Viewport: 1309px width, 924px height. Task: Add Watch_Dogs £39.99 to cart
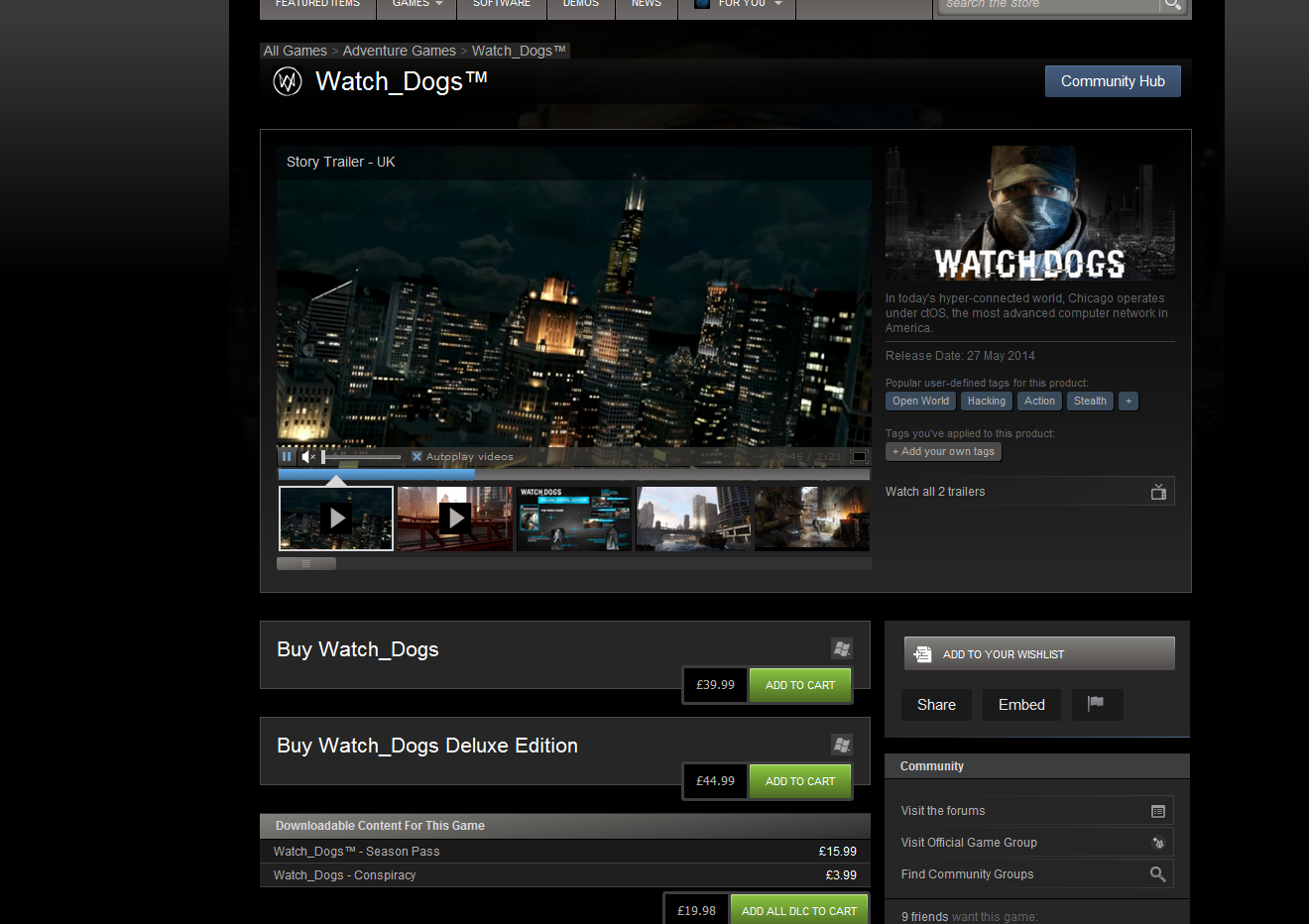click(x=800, y=685)
